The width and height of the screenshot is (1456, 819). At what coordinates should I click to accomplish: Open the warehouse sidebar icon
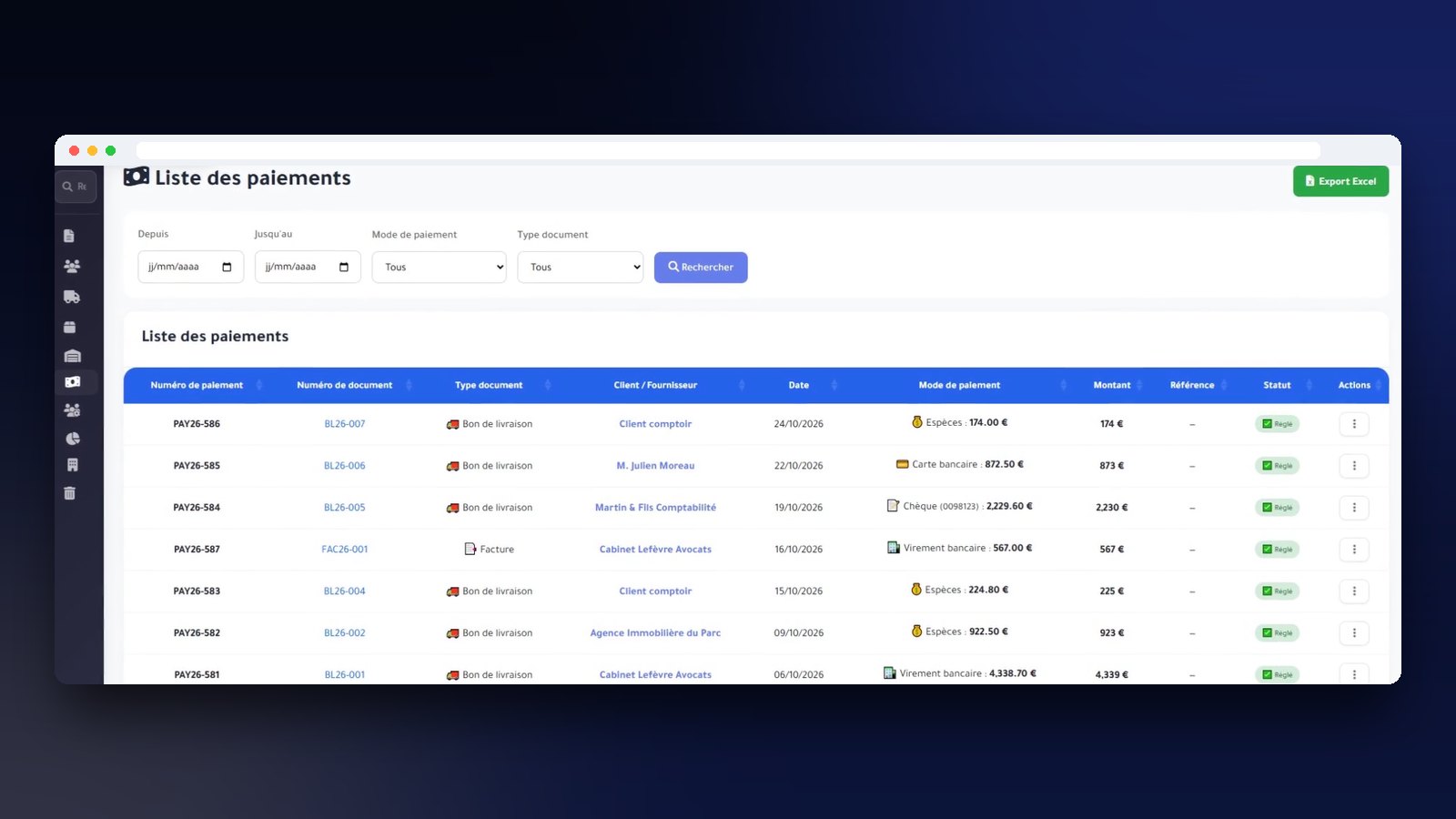click(73, 355)
